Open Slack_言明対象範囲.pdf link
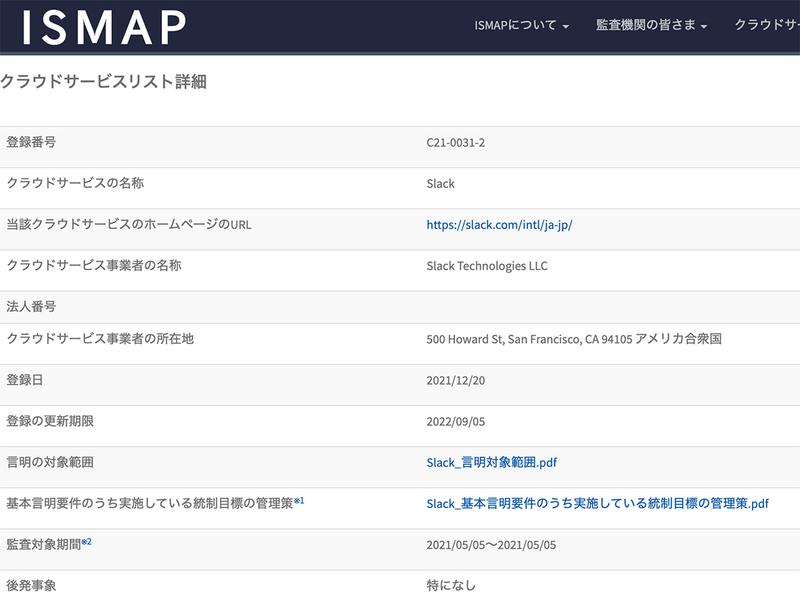 point(491,462)
